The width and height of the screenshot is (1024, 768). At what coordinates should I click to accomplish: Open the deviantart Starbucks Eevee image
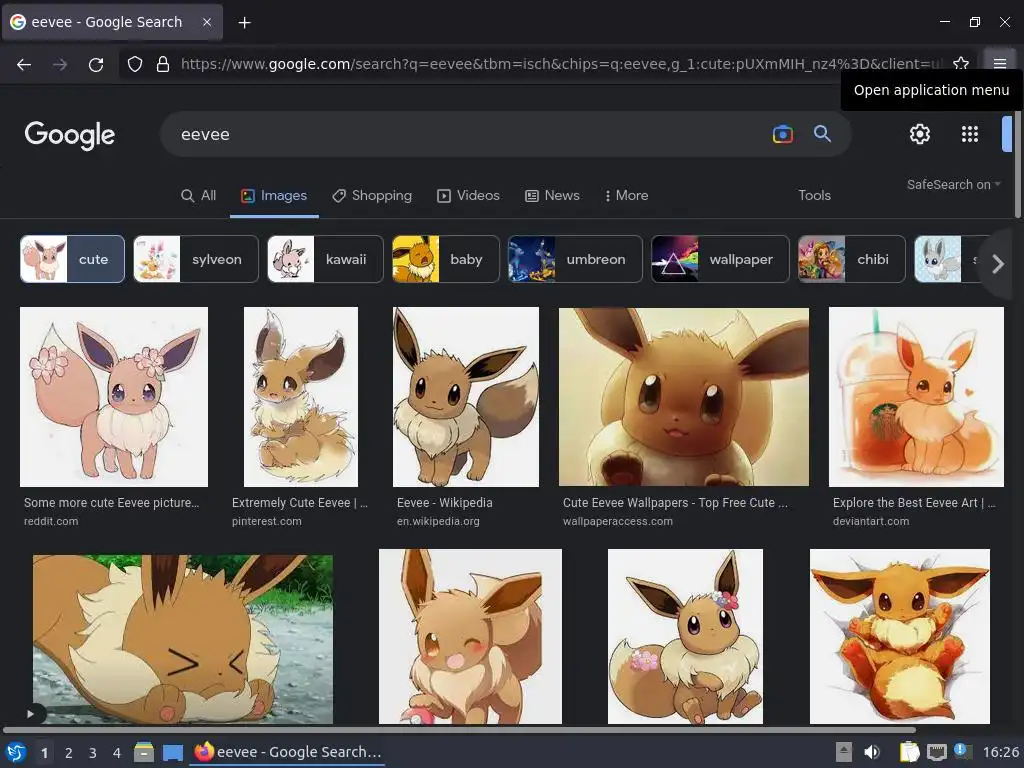(x=916, y=396)
